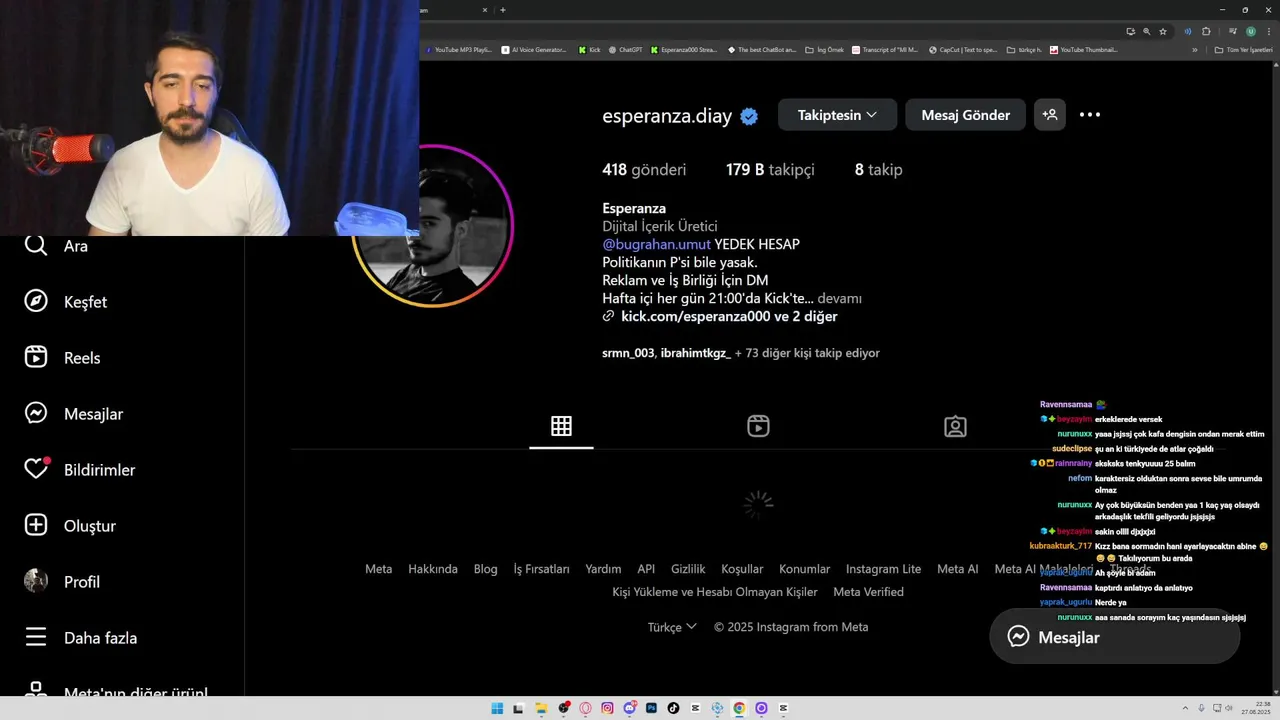Click the Meta Verified footer link
Screen dimensions: 1280x720
(868, 592)
